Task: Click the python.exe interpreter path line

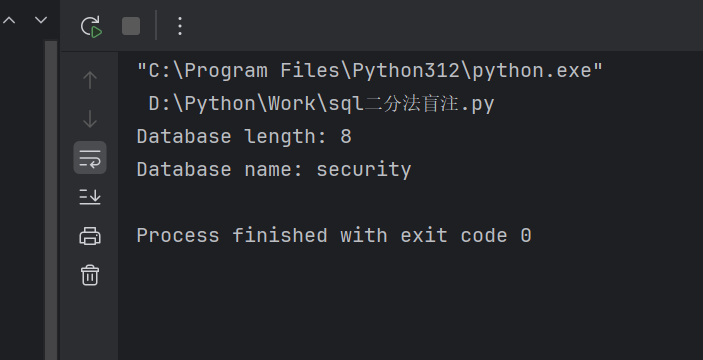Action: [370, 71]
